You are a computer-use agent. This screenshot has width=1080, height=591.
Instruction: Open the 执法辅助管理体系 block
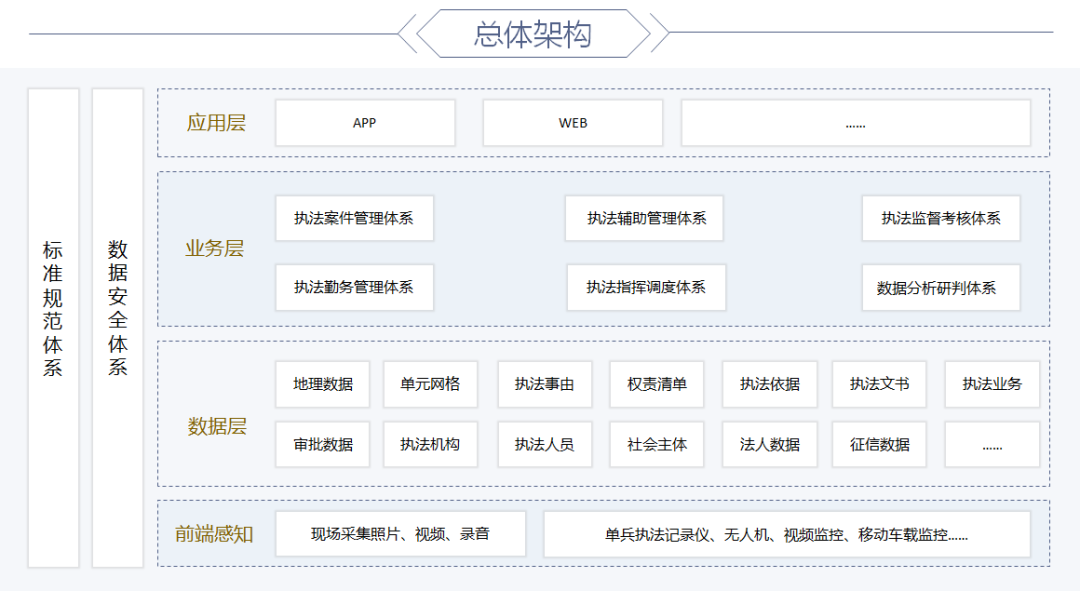coord(644,218)
